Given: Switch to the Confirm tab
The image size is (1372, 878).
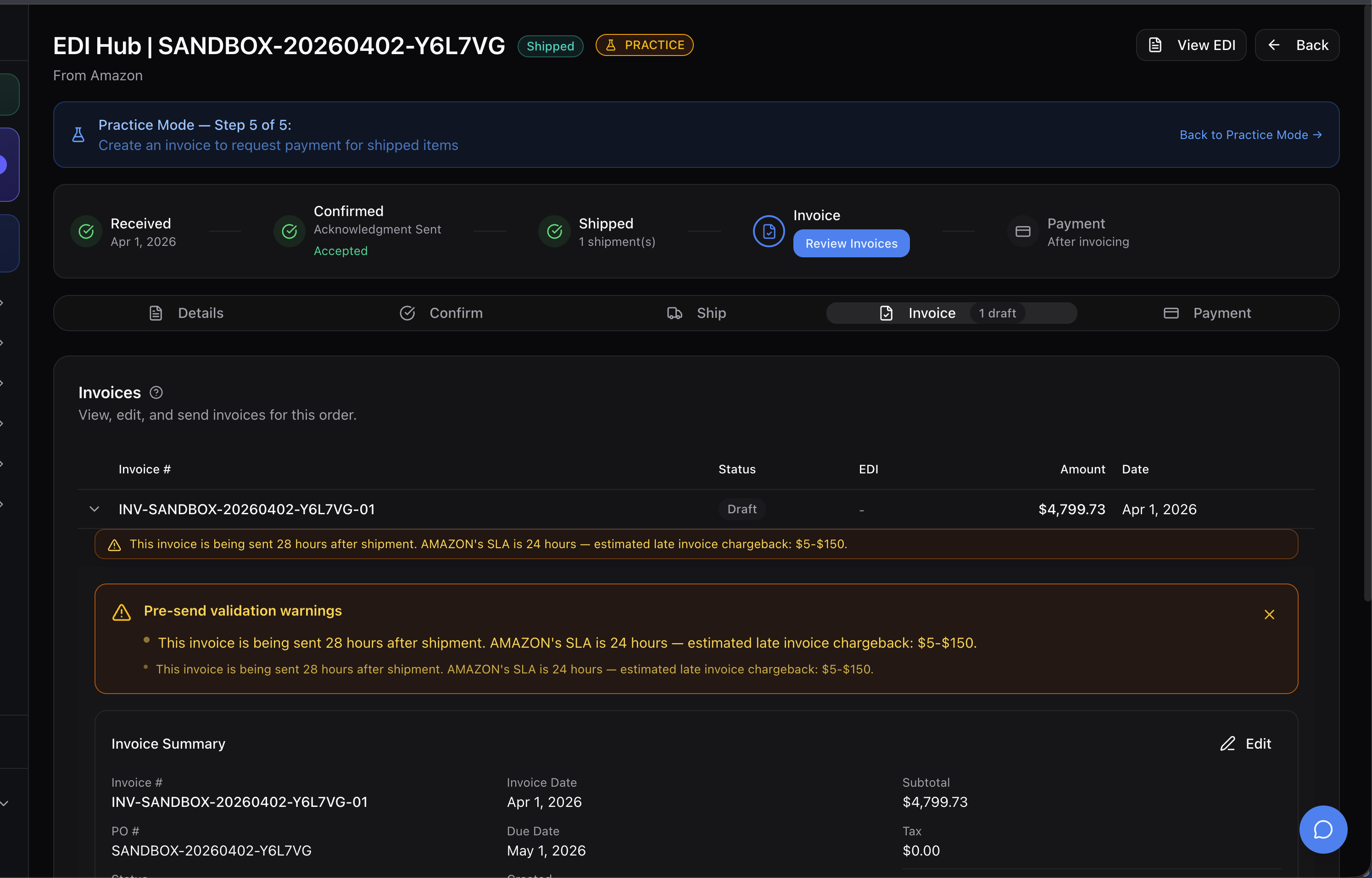Looking at the screenshot, I should point(441,313).
